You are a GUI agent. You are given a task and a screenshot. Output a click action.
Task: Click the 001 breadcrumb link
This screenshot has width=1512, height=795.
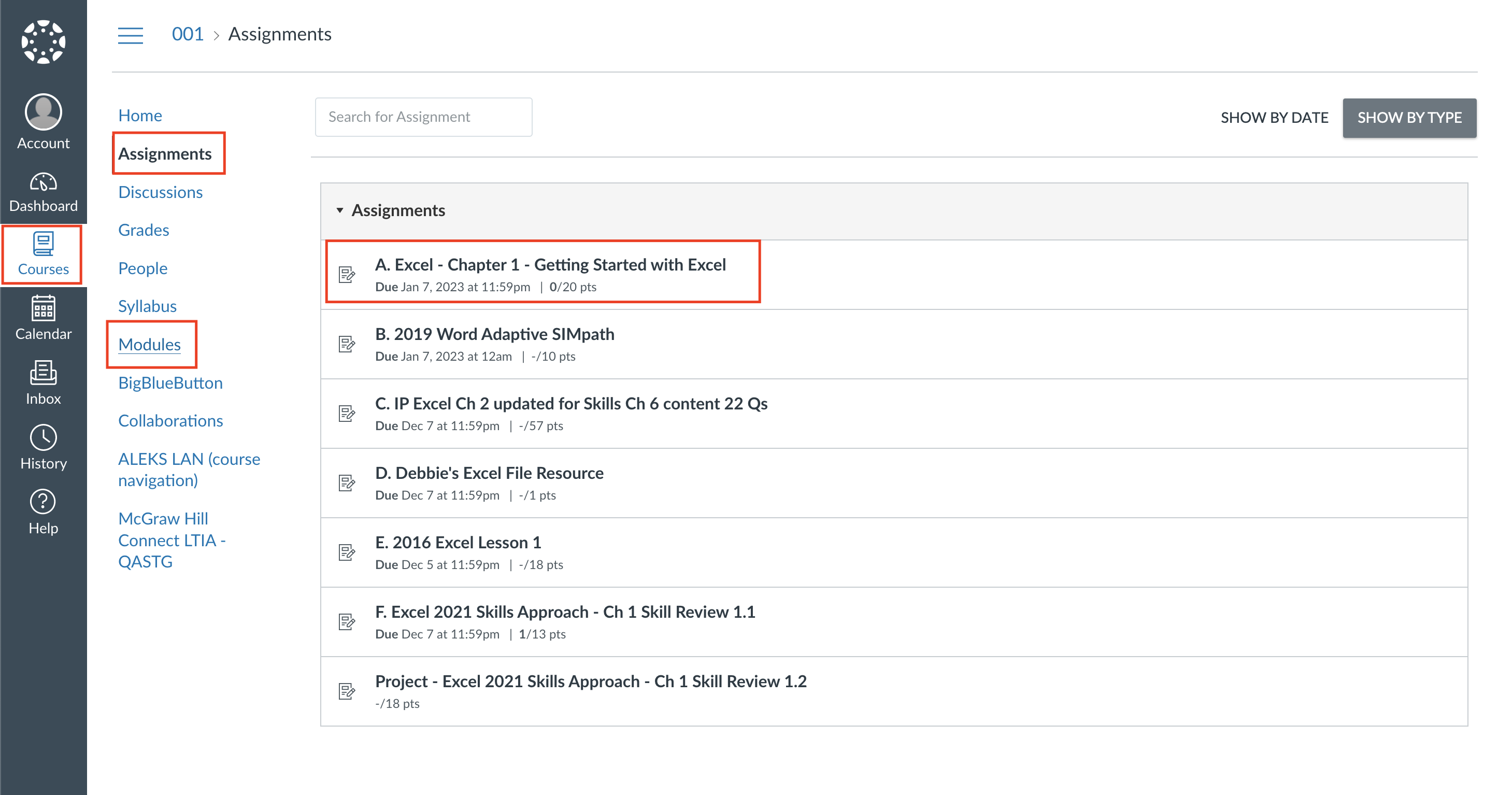(187, 34)
